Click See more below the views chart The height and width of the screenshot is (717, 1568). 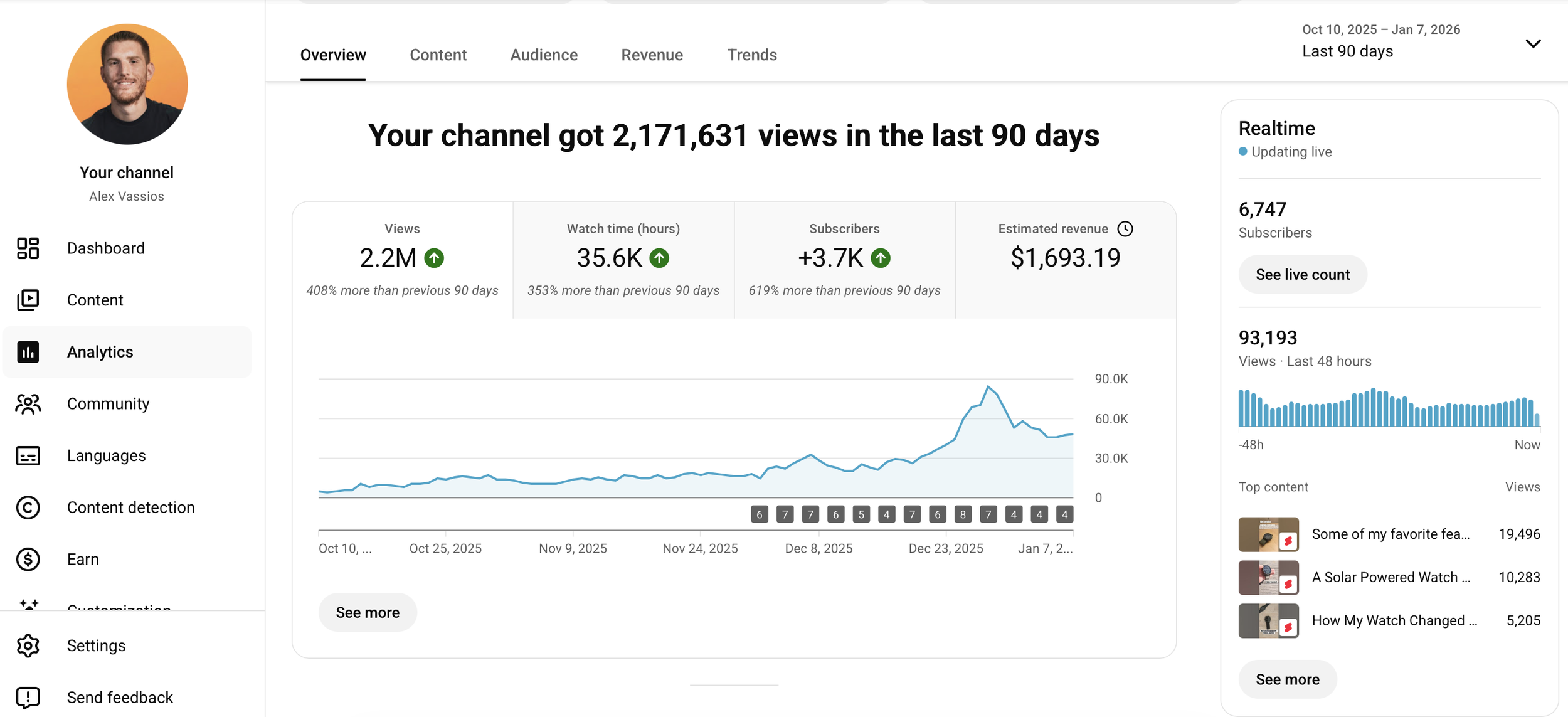coord(367,612)
